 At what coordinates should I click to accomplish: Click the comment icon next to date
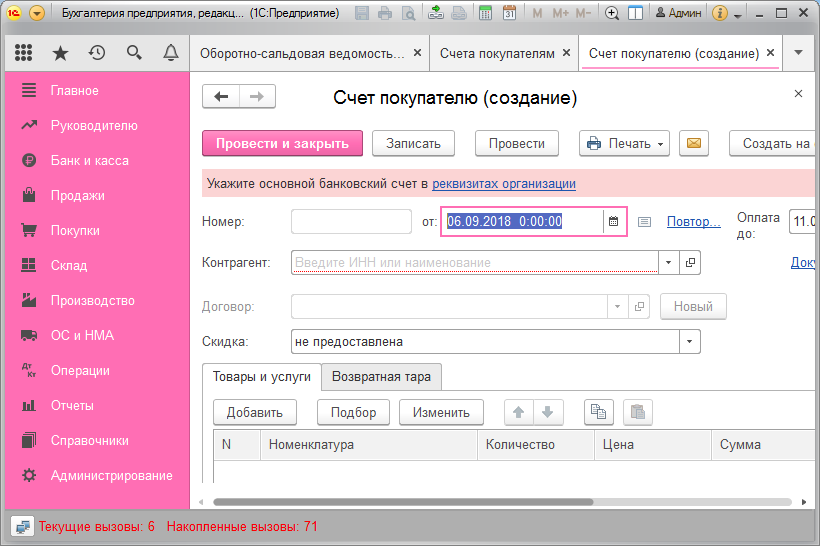click(x=644, y=222)
